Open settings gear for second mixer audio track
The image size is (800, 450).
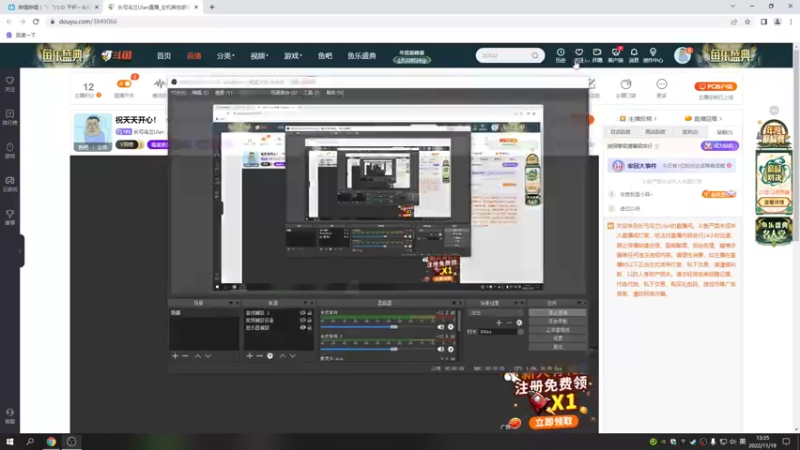tap(451, 349)
